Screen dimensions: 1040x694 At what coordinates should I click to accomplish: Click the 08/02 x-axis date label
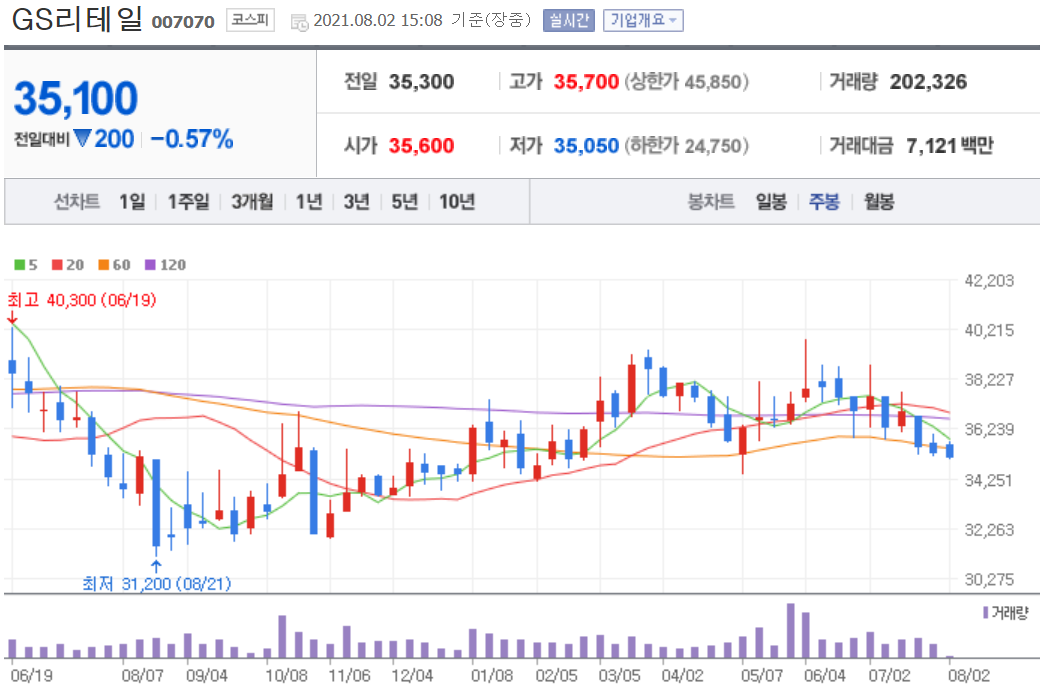pyautogui.click(x=968, y=676)
